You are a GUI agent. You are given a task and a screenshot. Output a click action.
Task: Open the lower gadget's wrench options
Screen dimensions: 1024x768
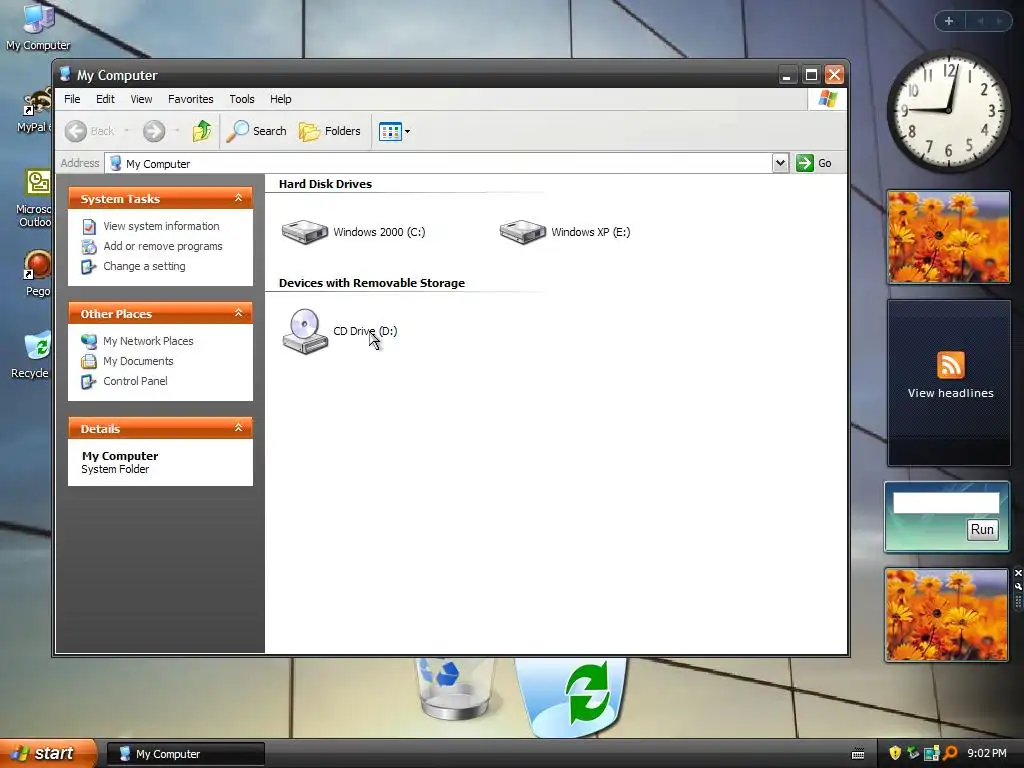coord(1018,586)
